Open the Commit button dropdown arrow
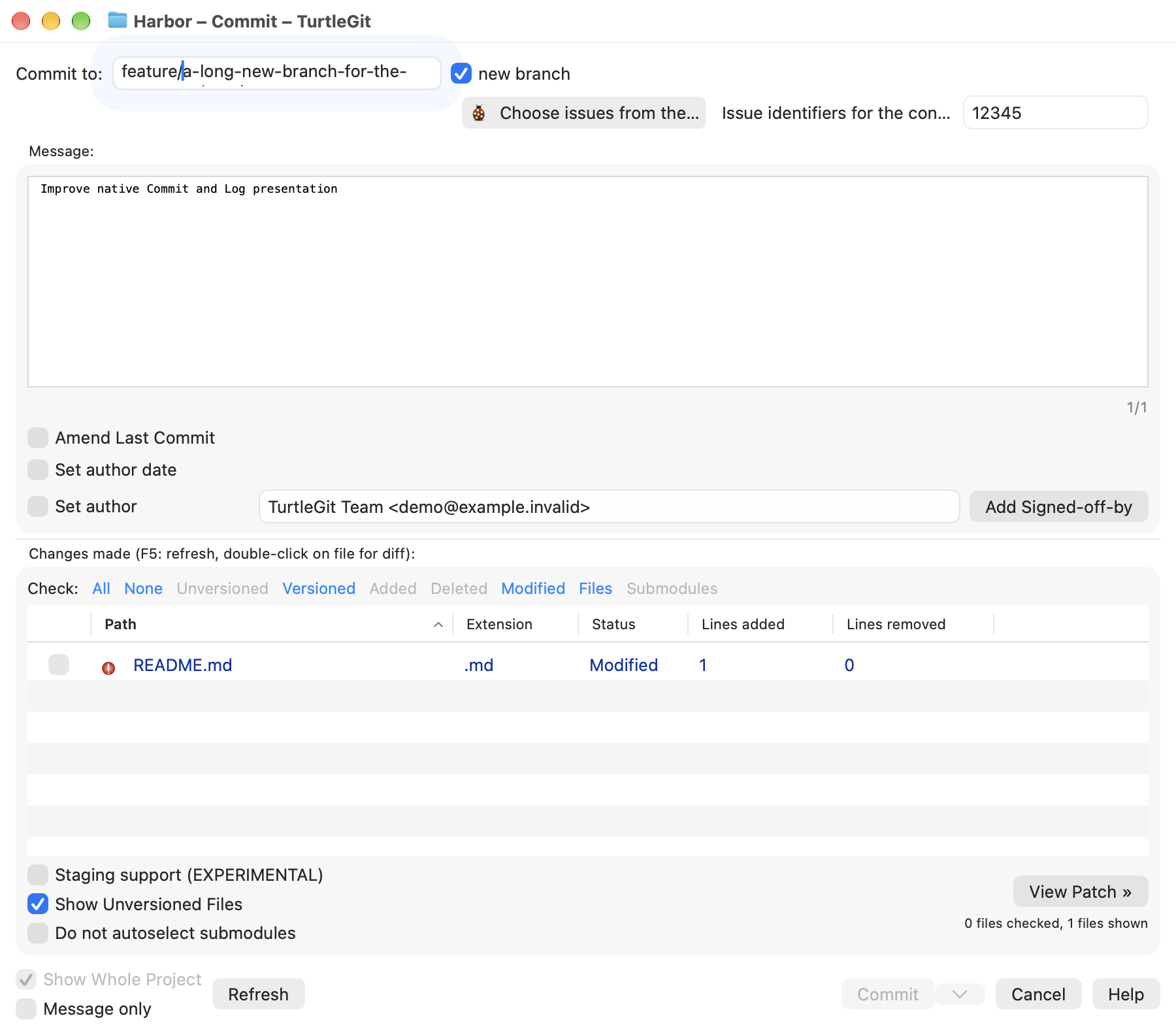The image size is (1176, 1035). click(960, 994)
